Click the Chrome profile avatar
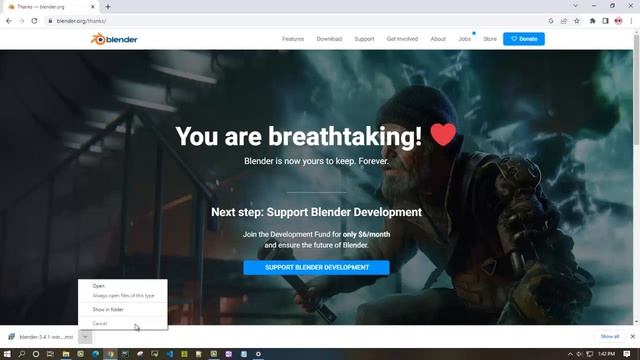The image size is (640, 360). click(618, 21)
